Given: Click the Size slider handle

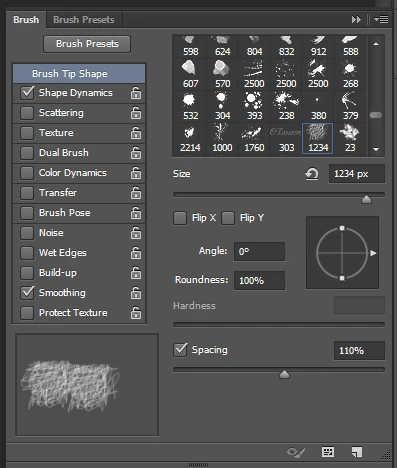Looking at the screenshot, I should coord(366,199).
